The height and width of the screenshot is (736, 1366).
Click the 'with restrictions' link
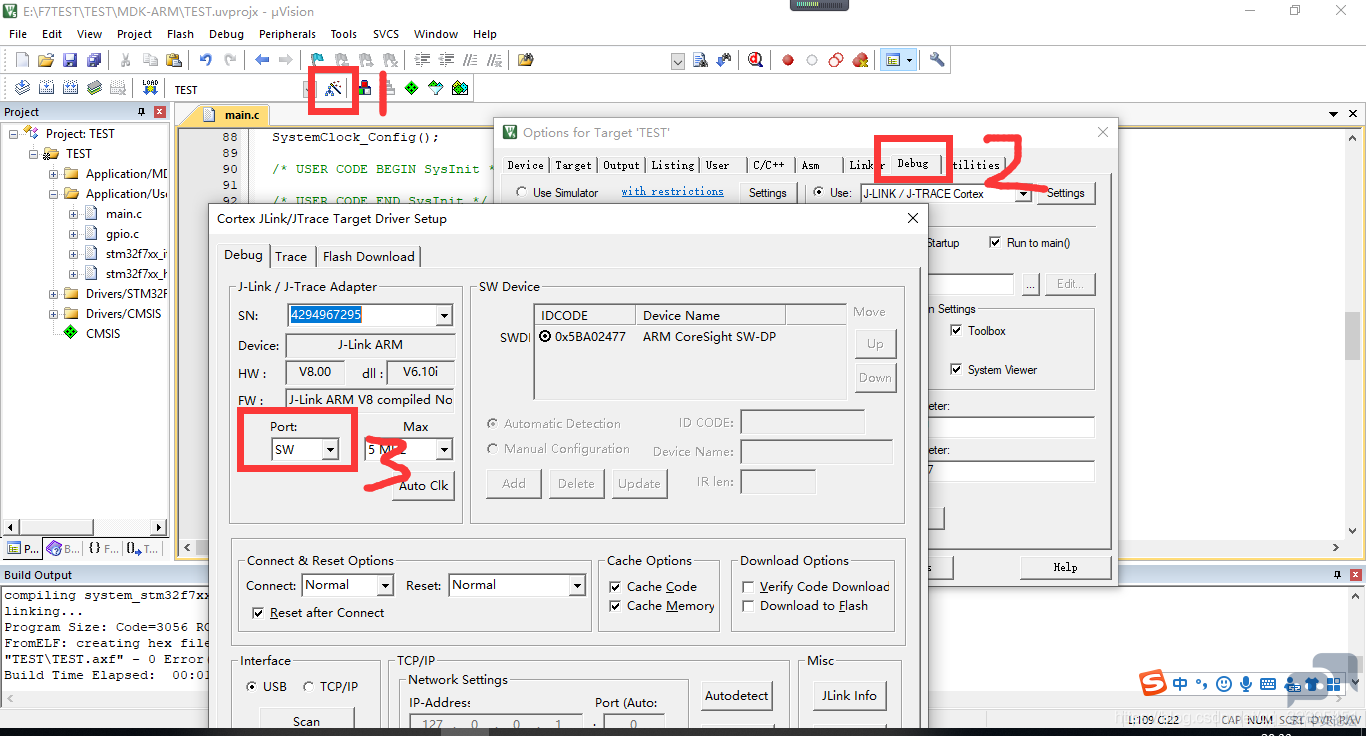[672, 192]
